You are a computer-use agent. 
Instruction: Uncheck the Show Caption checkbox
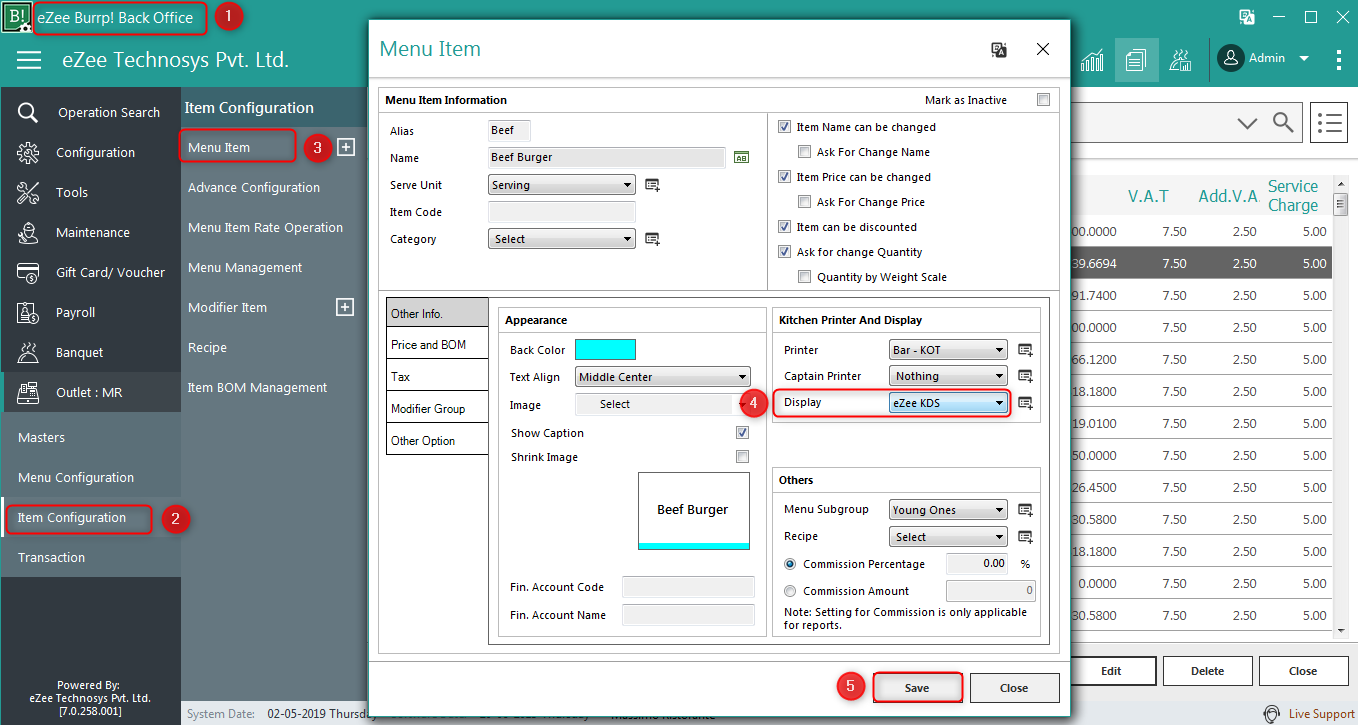[x=742, y=433]
